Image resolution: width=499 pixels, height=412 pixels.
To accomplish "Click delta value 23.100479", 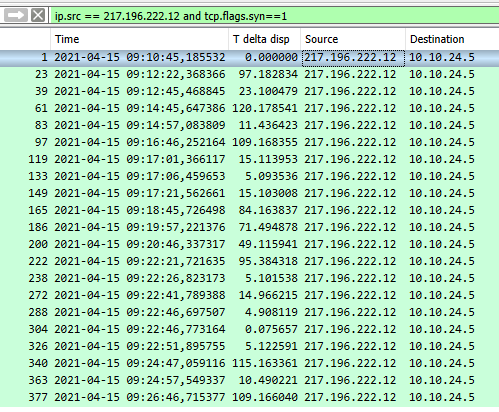I will [x=268, y=91].
